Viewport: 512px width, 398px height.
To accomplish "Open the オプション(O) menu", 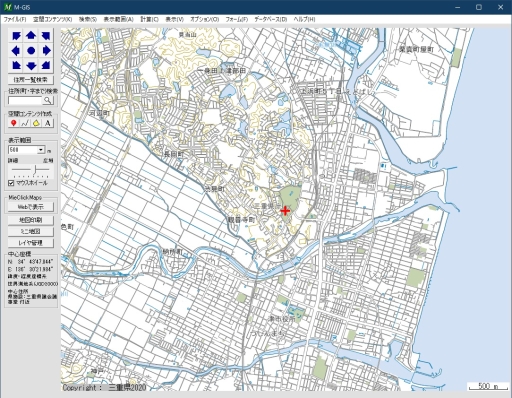I will [x=205, y=19].
